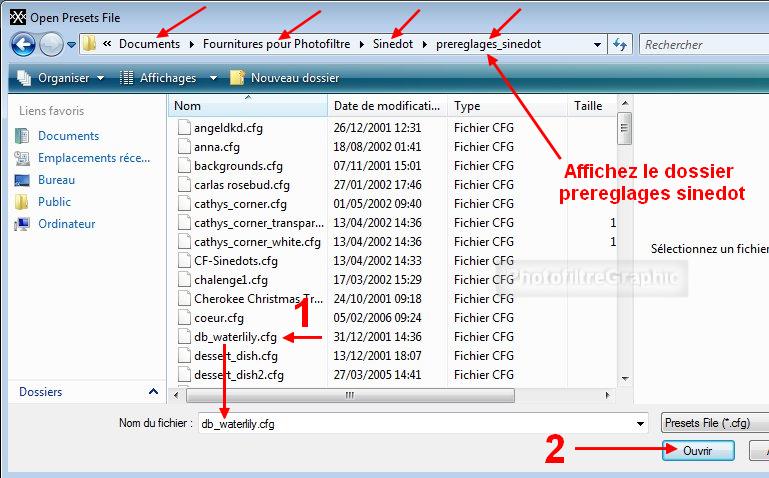769x478 pixels.
Task: Click the Back navigation arrow button
Action: (23, 44)
